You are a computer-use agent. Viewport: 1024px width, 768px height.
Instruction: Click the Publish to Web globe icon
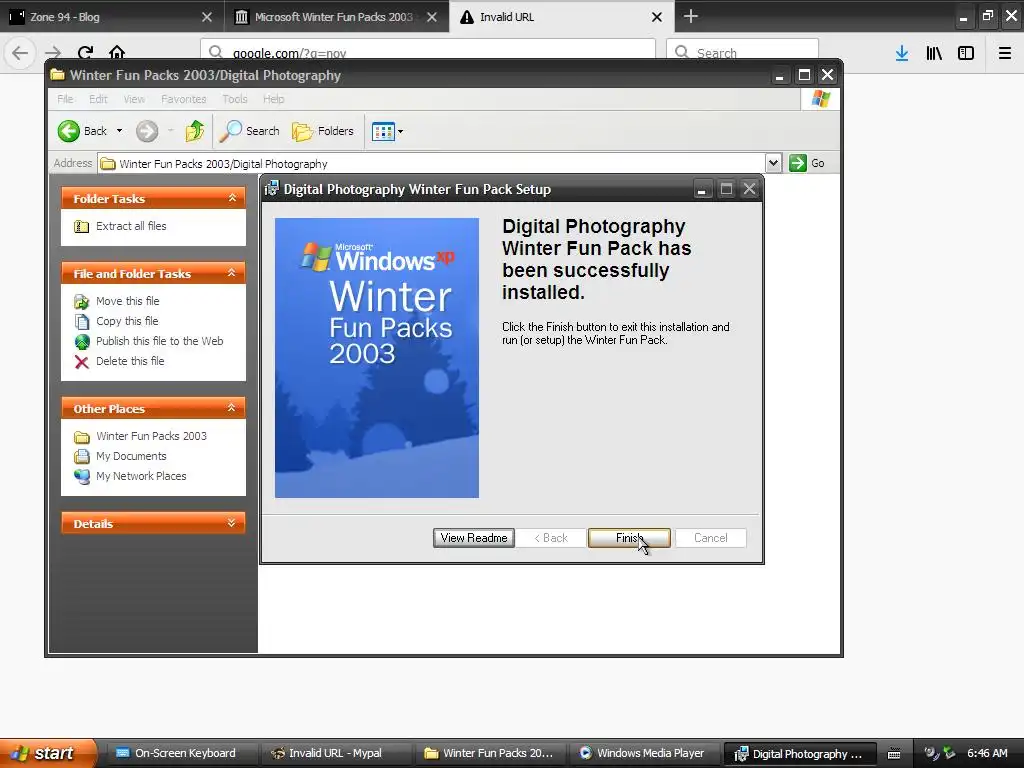82,342
